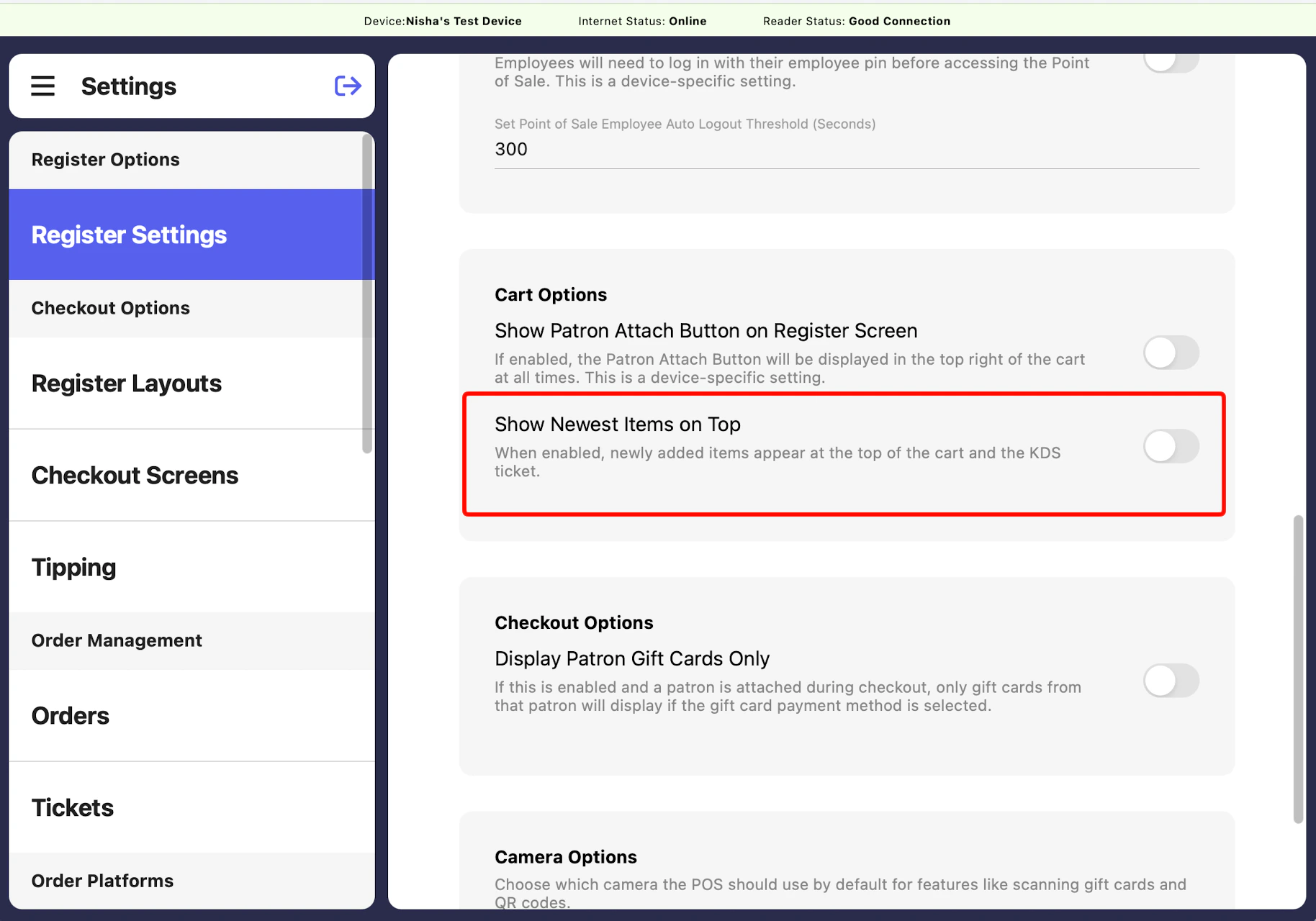Click the Settings title

point(129,86)
